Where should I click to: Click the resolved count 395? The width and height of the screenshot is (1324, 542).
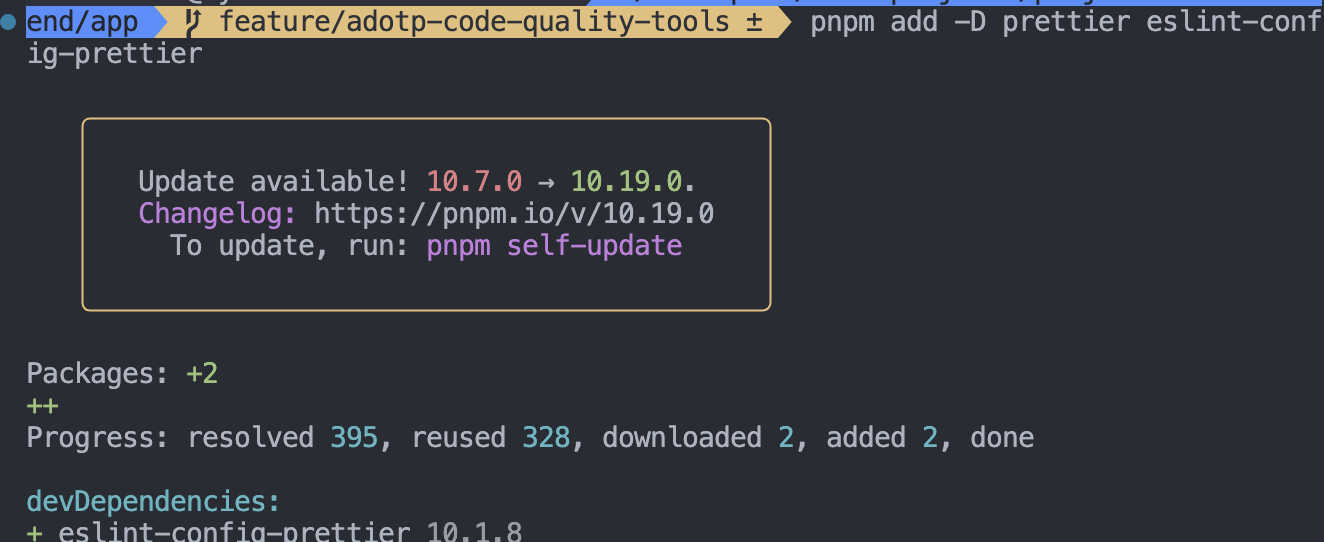[354, 438]
